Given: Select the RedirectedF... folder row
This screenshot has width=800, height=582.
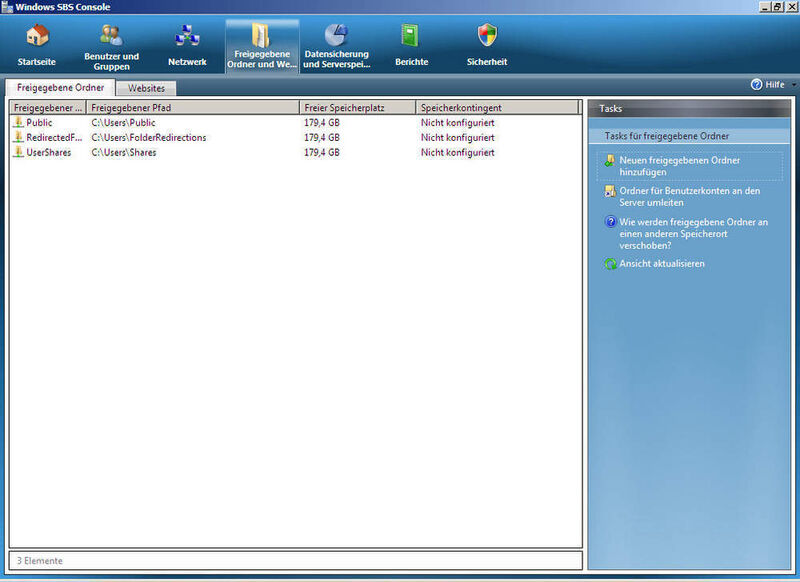Looking at the screenshot, I should [x=48, y=138].
